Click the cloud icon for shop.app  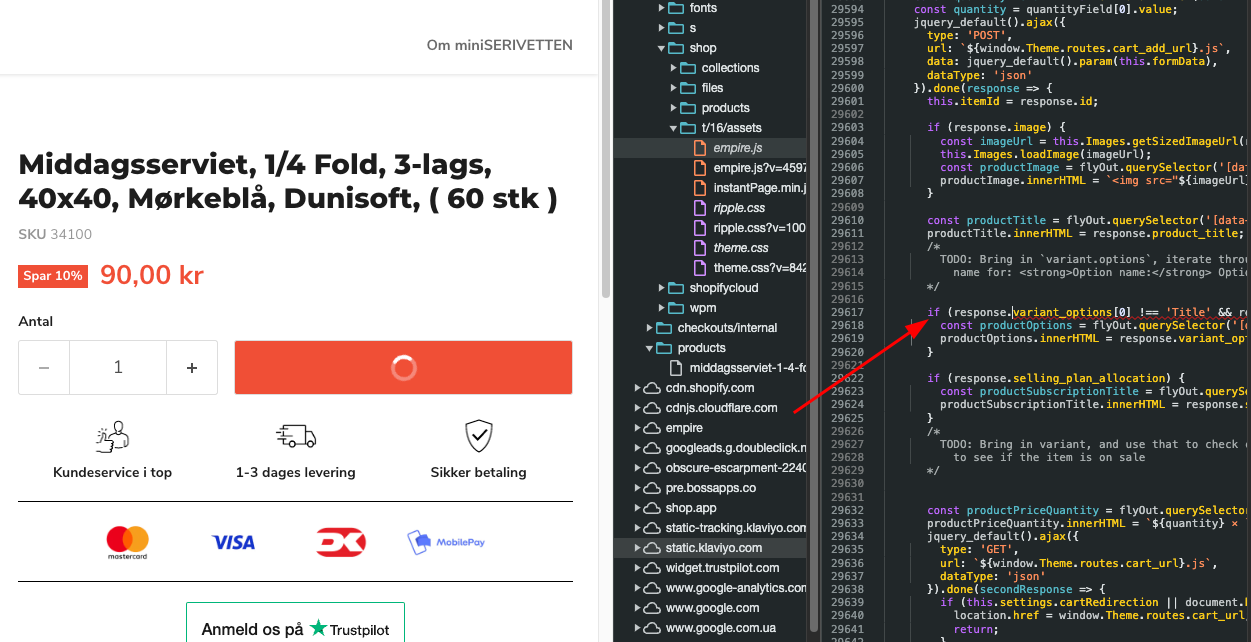[x=652, y=508]
